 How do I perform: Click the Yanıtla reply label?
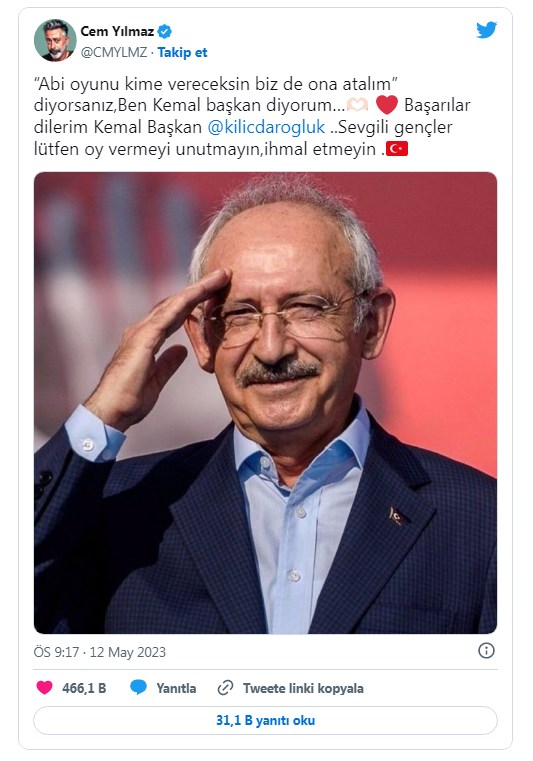[x=176, y=688]
